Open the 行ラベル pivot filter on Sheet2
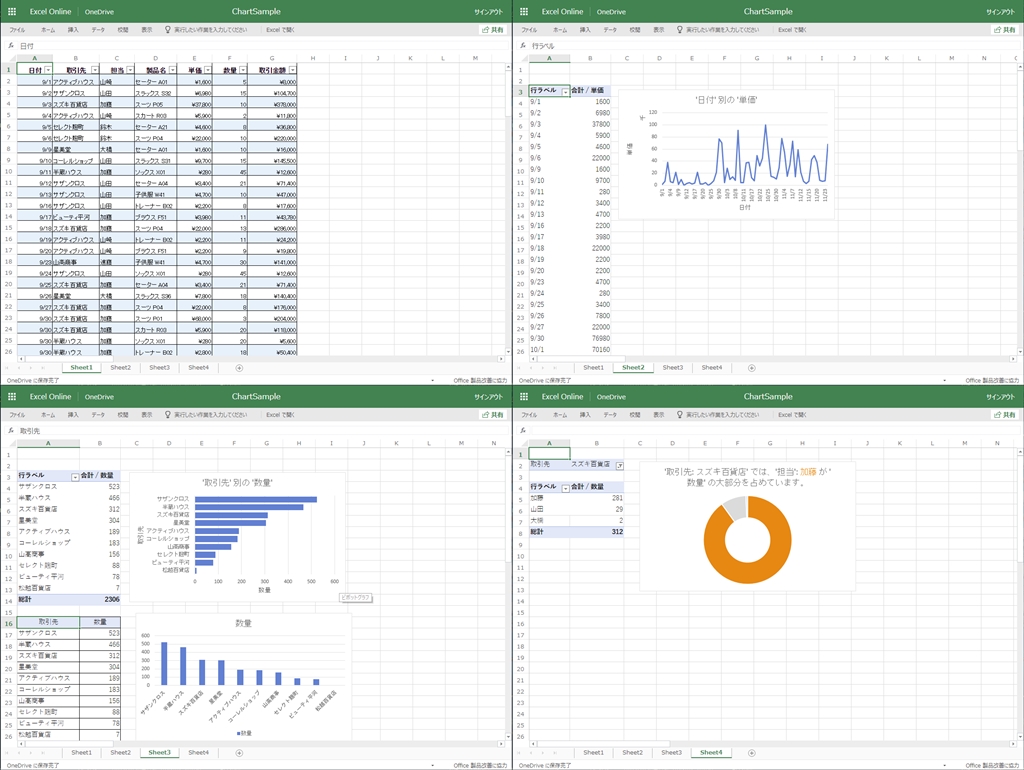1024x770 pixels. pyautogui.click(x=566, y=91)
